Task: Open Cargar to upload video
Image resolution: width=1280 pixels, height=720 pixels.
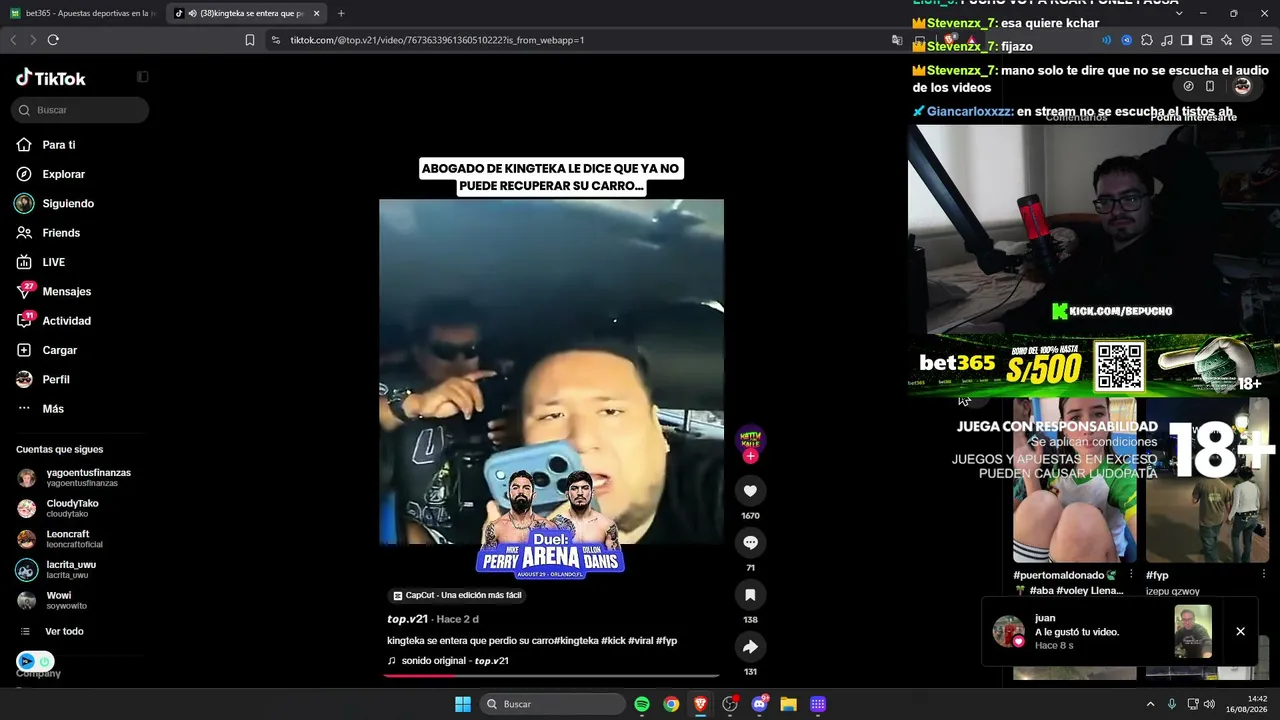Action: 47,350
